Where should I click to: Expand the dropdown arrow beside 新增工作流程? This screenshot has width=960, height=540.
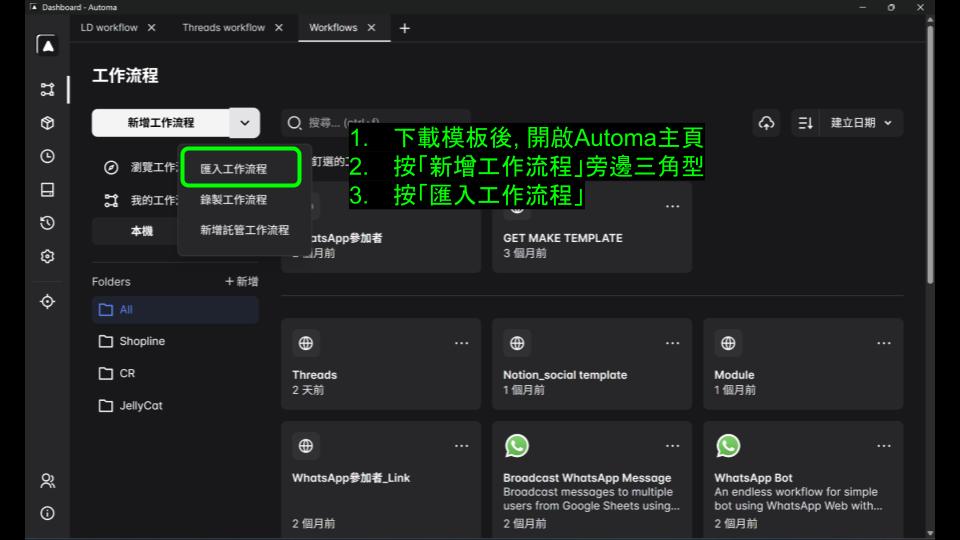[x=244, y=123]
